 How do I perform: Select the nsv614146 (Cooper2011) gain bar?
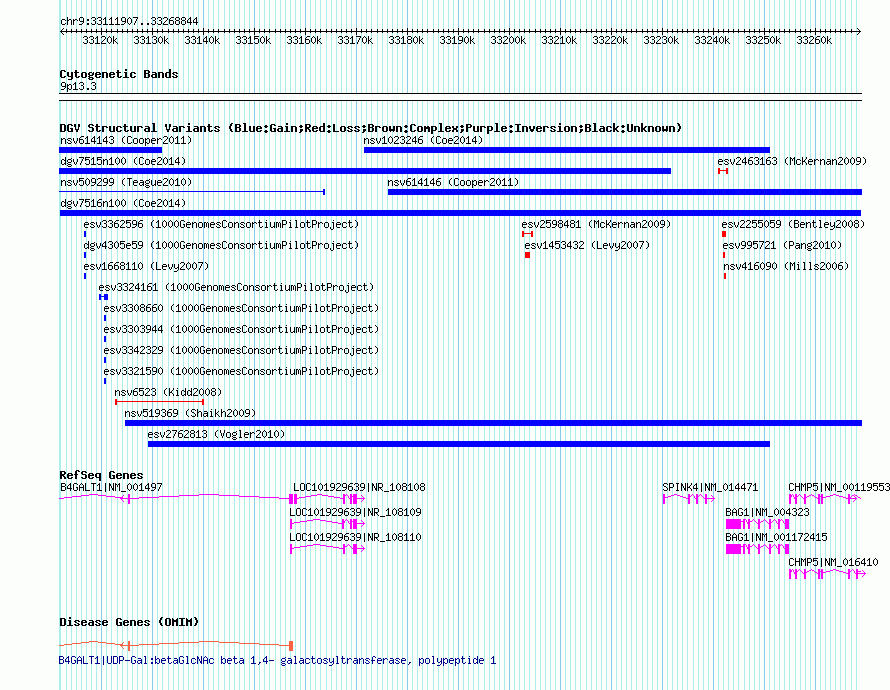[x=624, y=192]
